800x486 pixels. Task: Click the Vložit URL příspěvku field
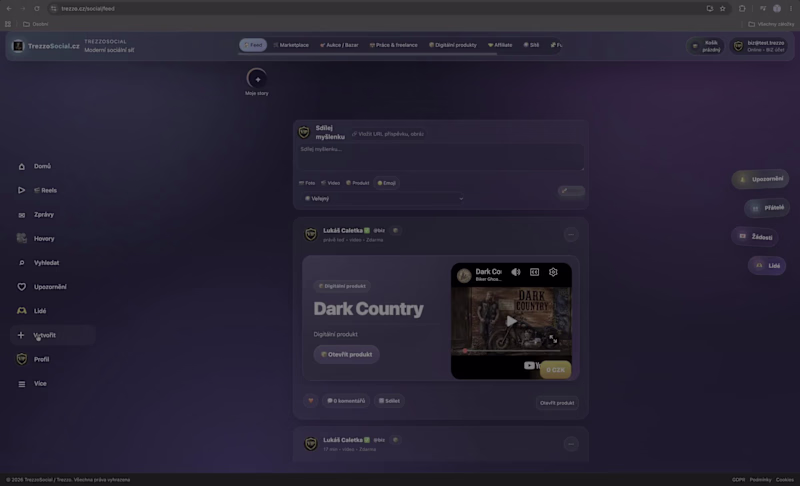(x=388, y=134)
